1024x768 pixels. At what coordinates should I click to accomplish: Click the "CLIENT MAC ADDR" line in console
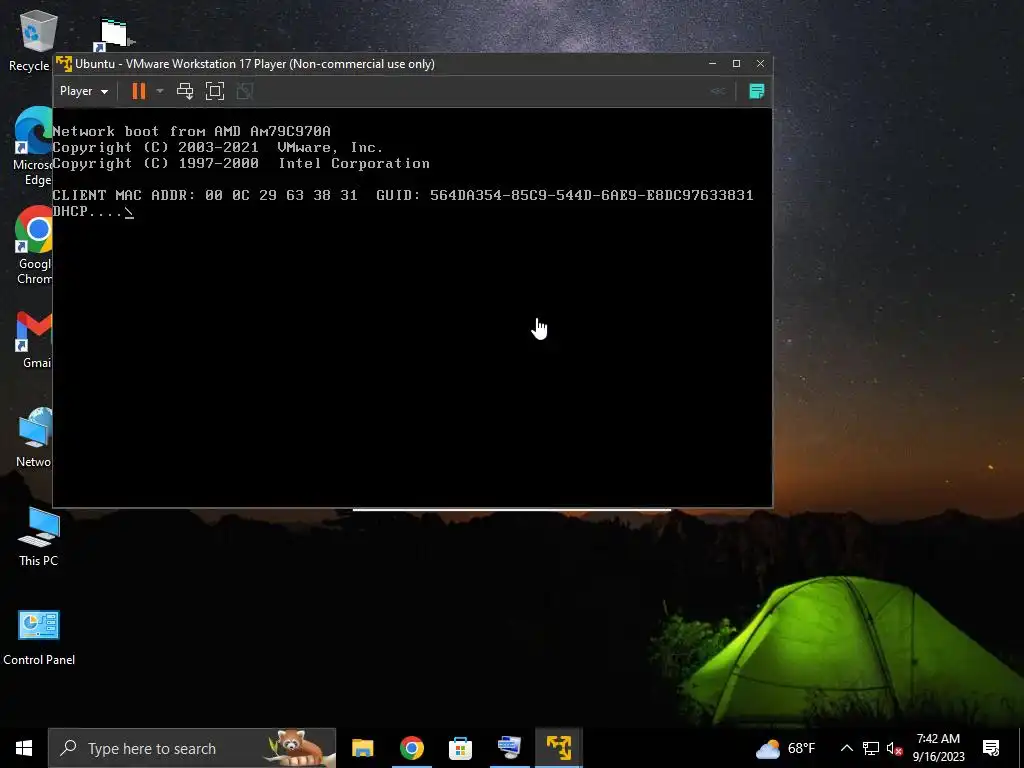pyautogui.click(x=403, y=195)
